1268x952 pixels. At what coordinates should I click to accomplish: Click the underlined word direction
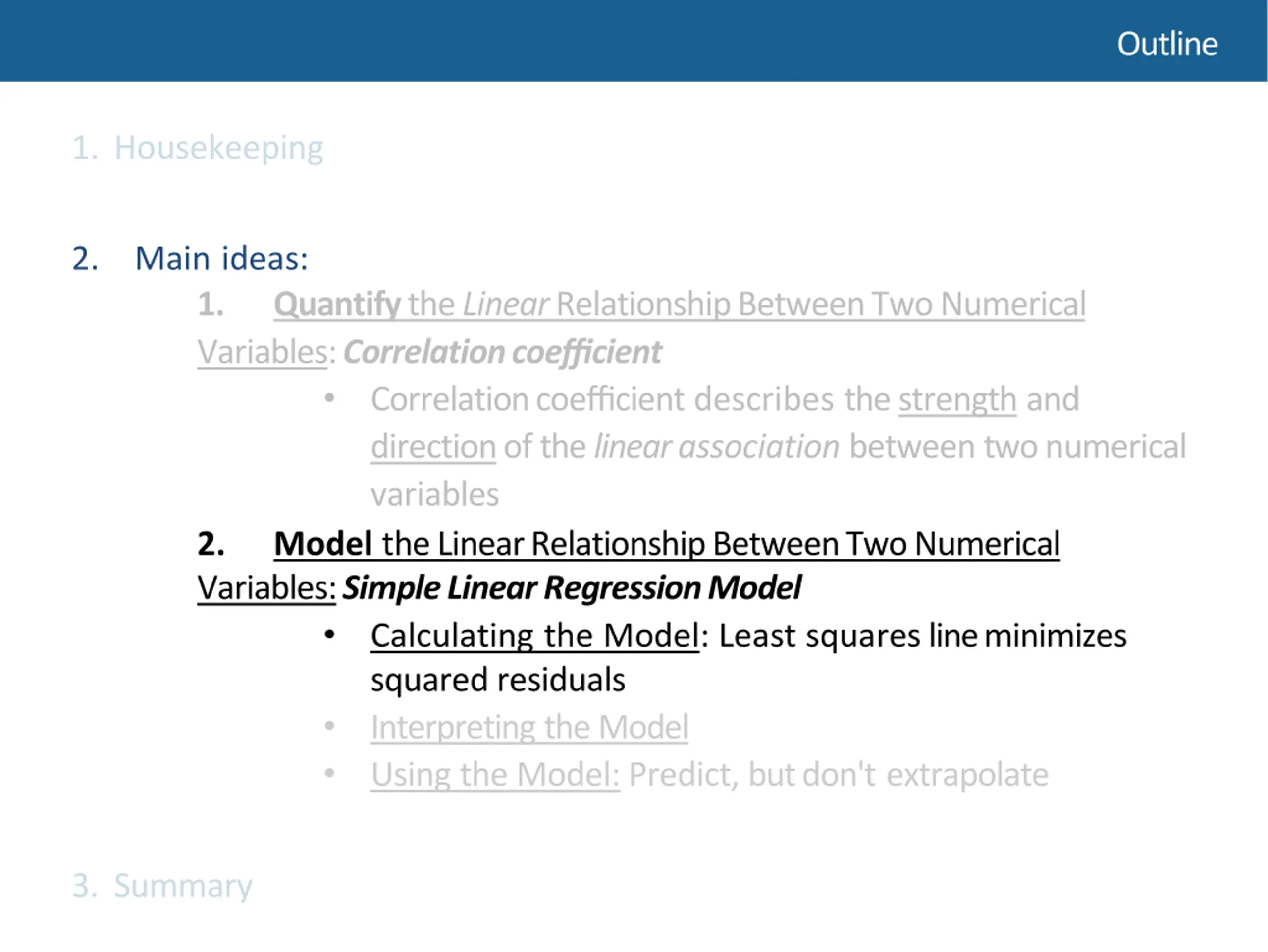coord(433,446)
